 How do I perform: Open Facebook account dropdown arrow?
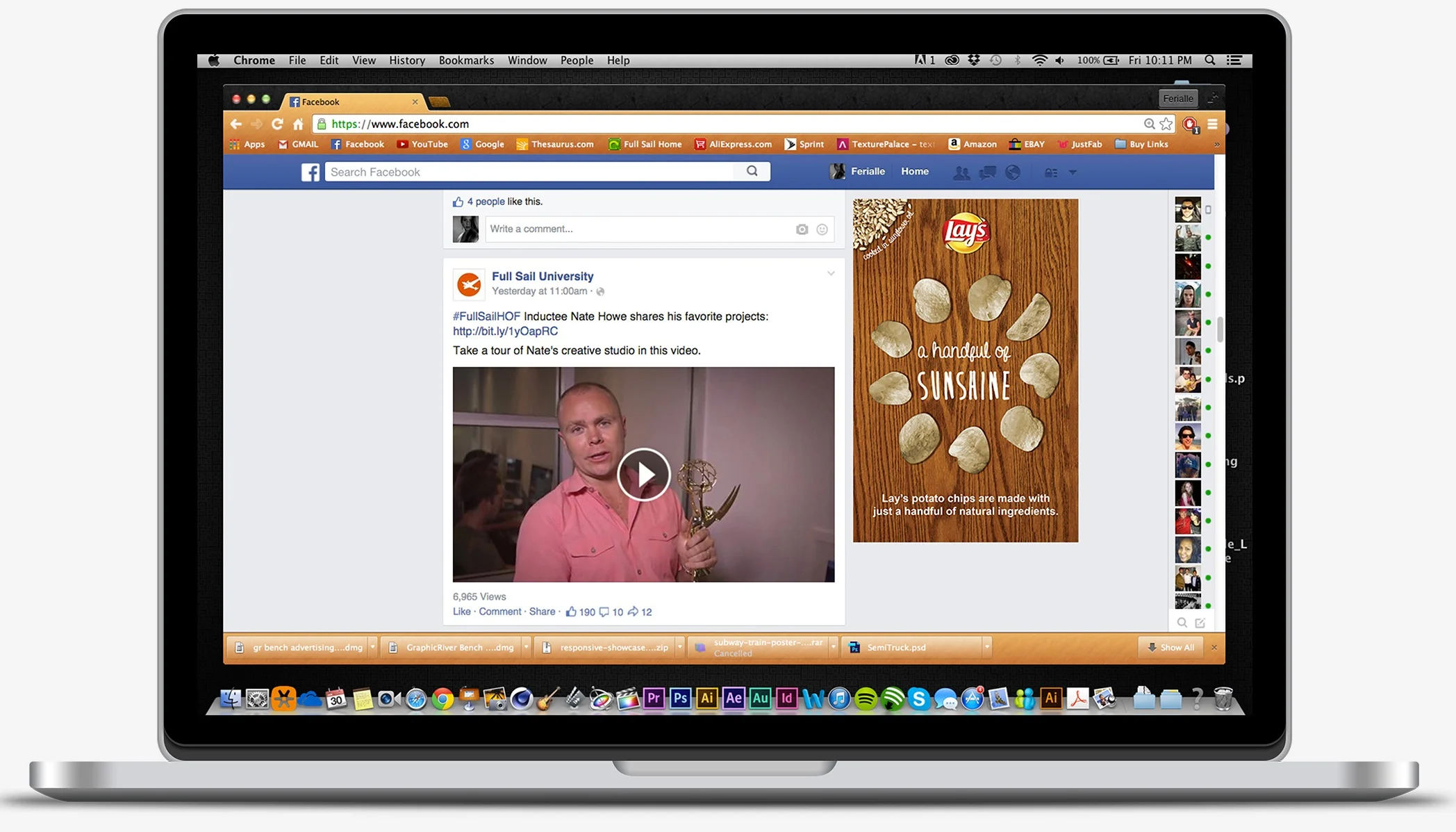pos(1073,172)
